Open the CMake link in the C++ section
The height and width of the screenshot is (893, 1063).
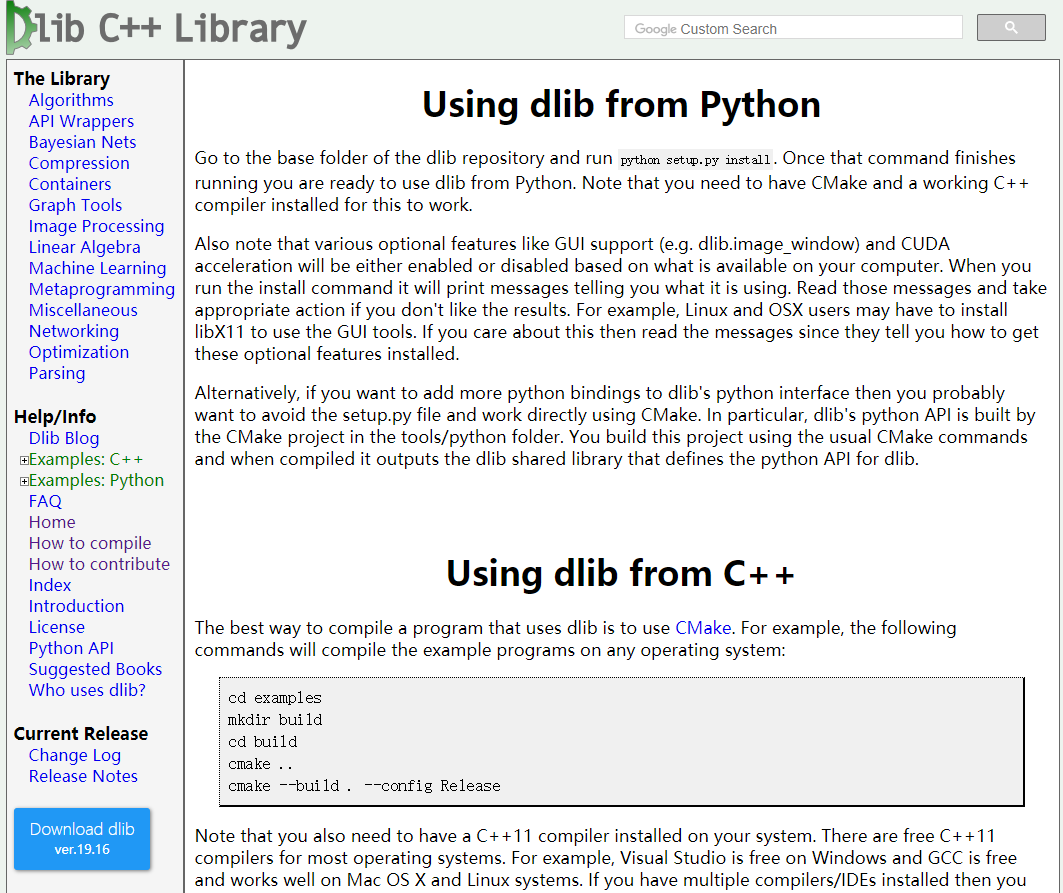coord(703,628)
